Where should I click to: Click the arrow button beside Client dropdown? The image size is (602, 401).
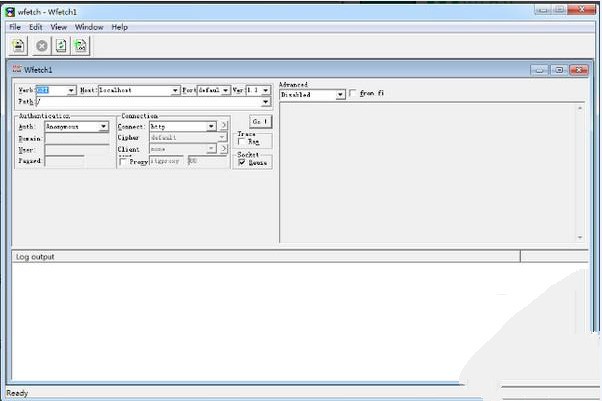click(224, 148)
